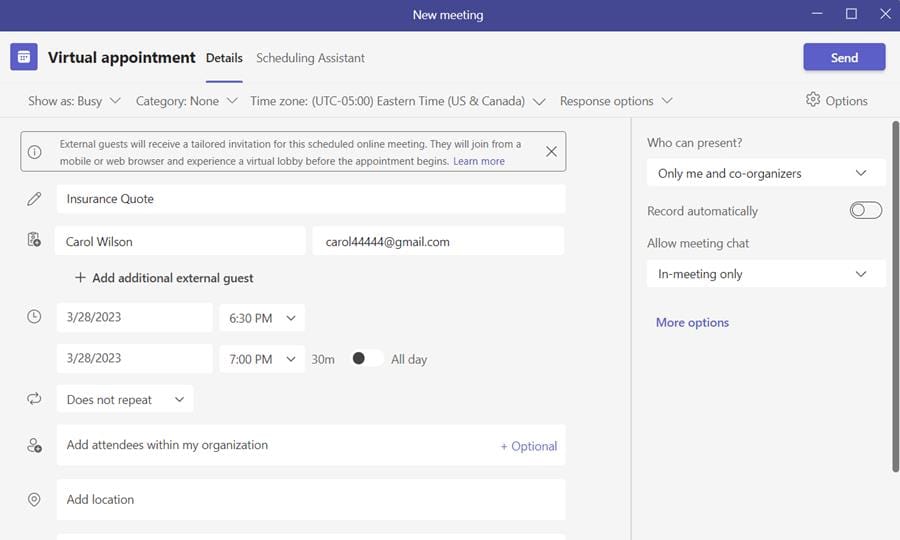Switch to the Scheduling Assistant tab
This screenshot has width=900, height=540.
point(310,58)
